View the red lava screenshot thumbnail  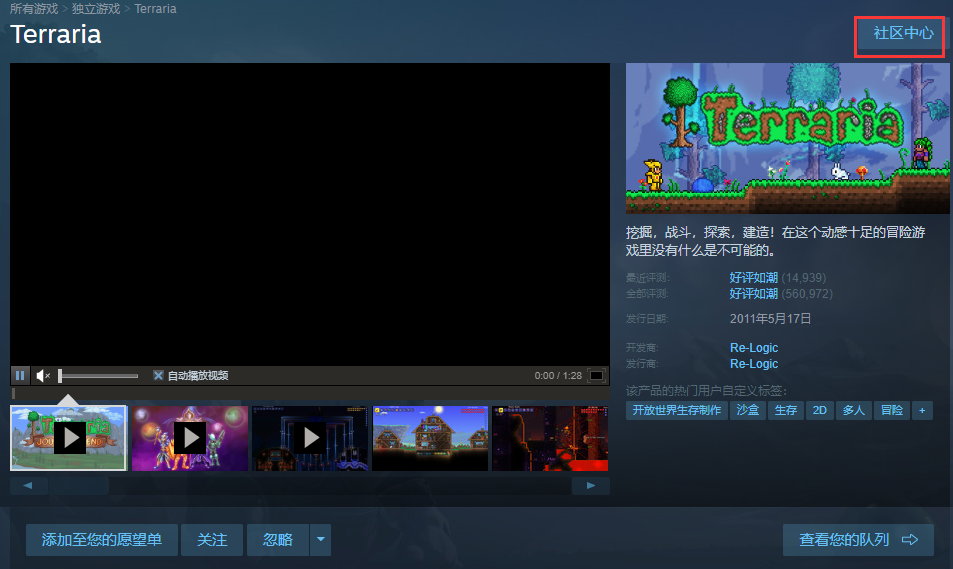pos(550,438)
